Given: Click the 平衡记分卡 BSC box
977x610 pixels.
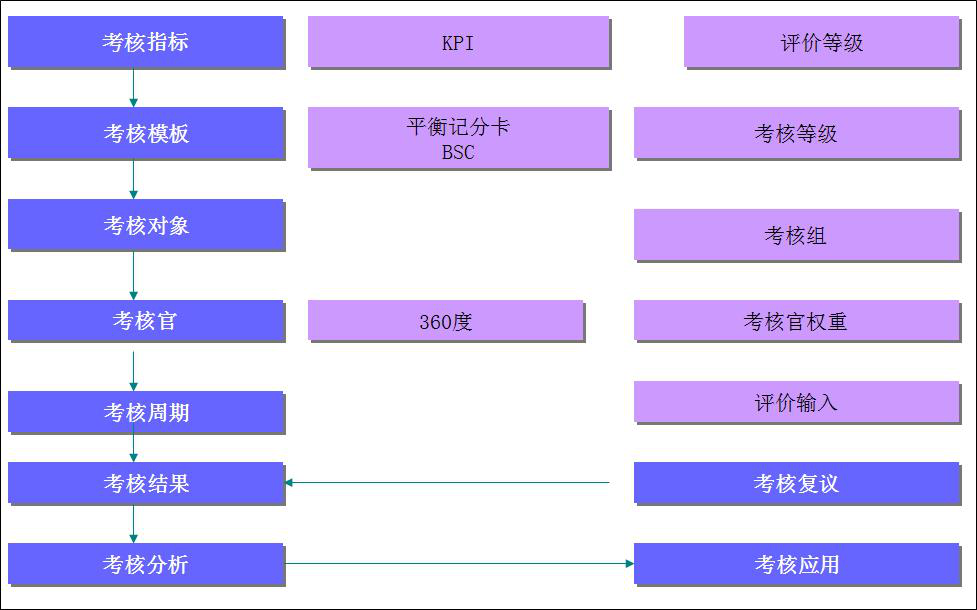Looking at the screenshot, I should tap(458, 138).
